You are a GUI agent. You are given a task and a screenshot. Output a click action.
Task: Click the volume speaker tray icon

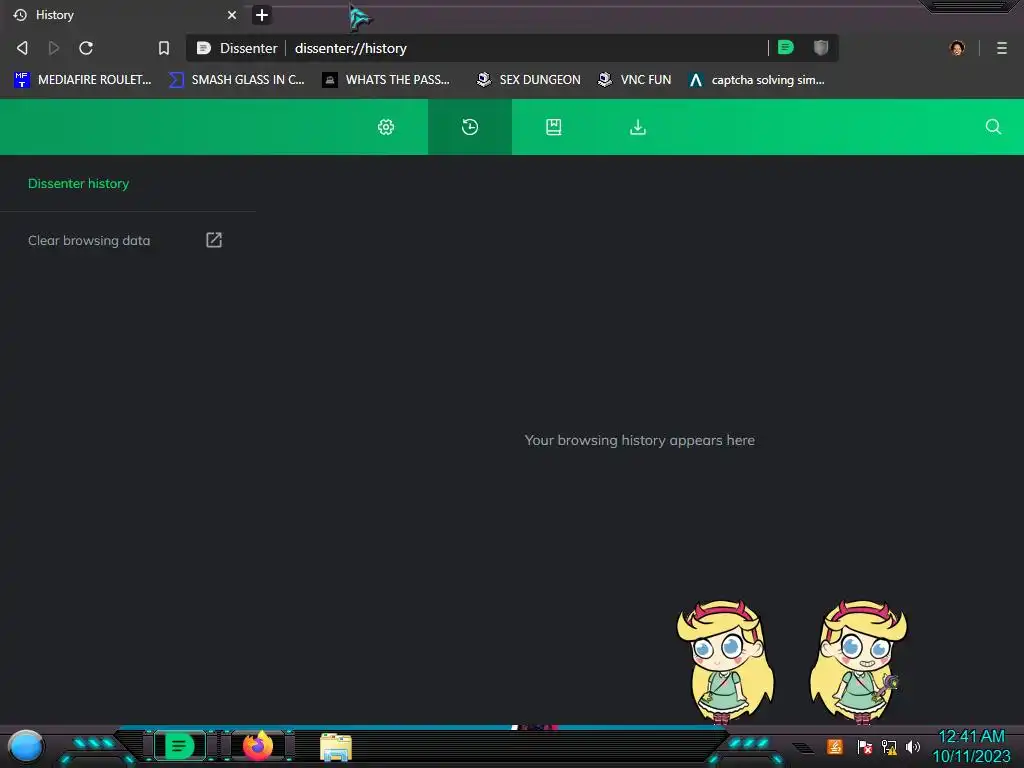point(912,746)
